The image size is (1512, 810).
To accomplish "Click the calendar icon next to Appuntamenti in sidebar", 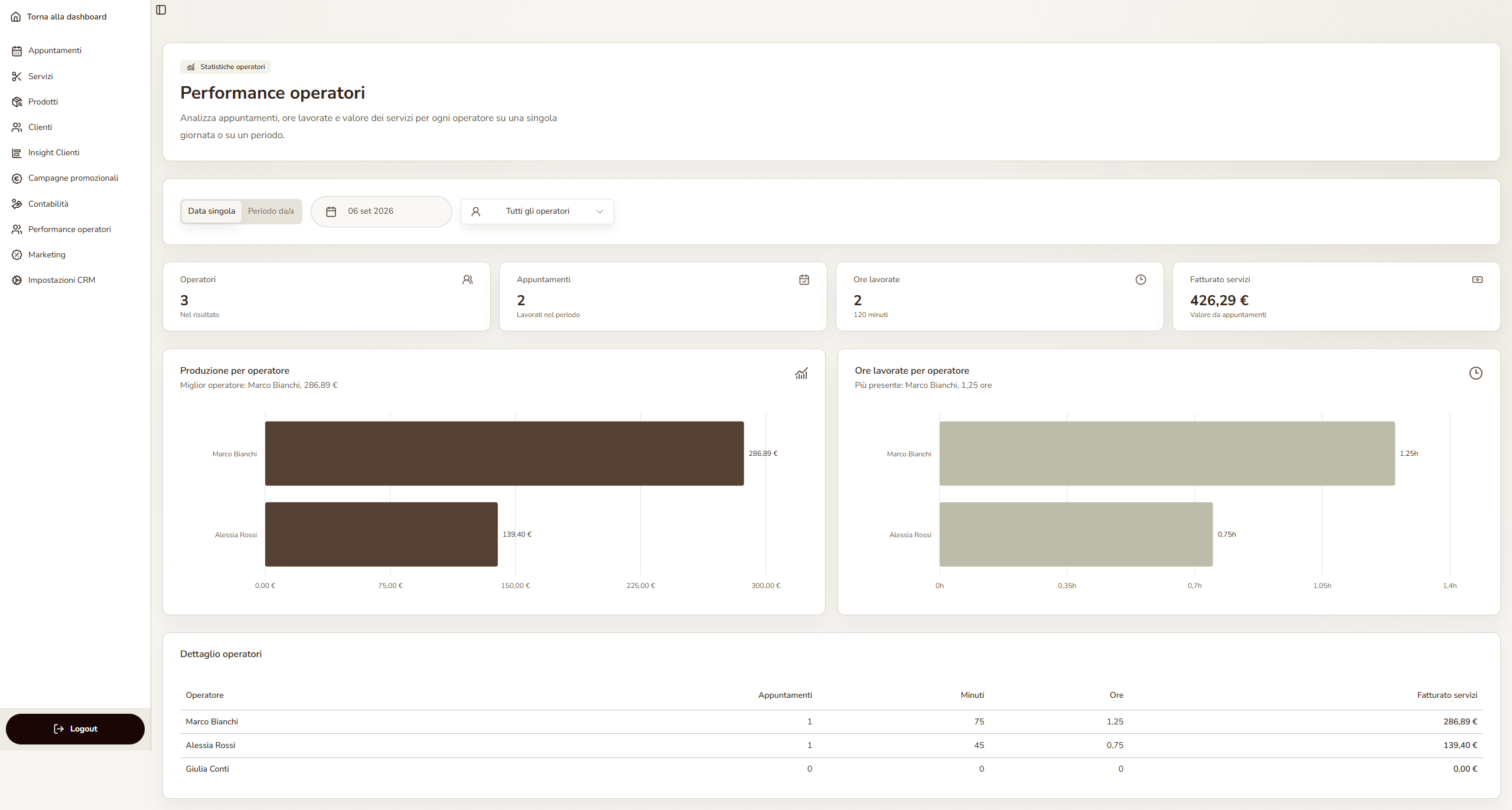I will click(x=17, y=51).
